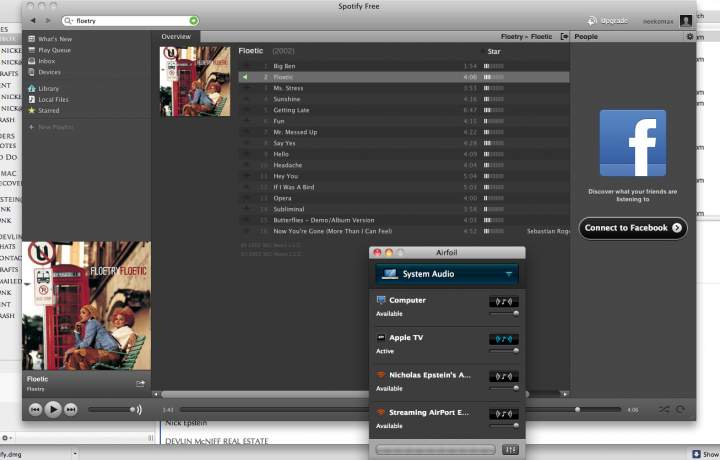Click the share icon next to Floetry - Floetic
This screenshot has height=460, width=720.
564,36
